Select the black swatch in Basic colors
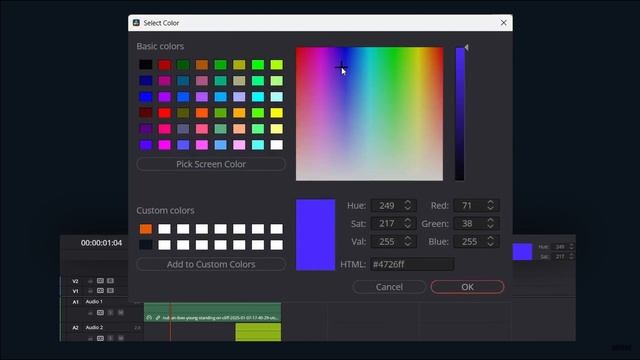 tap(146, 64)
